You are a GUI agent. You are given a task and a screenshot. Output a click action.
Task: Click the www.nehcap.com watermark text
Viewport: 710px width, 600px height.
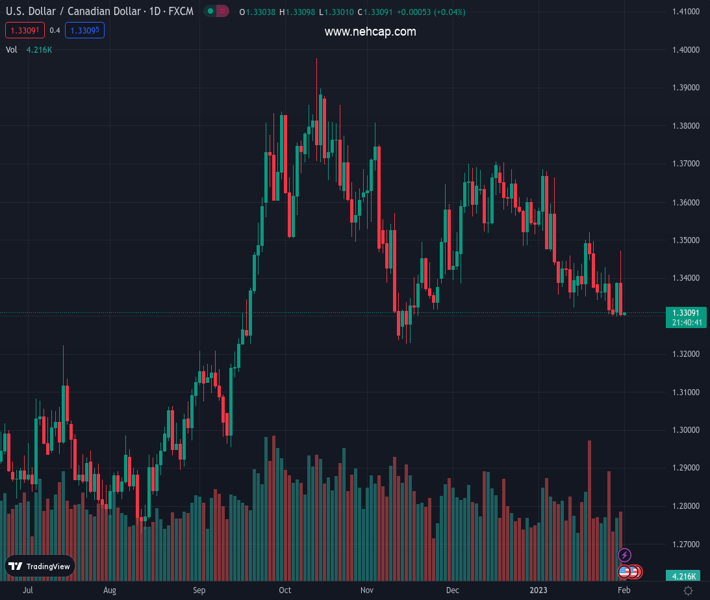[370, 32]
